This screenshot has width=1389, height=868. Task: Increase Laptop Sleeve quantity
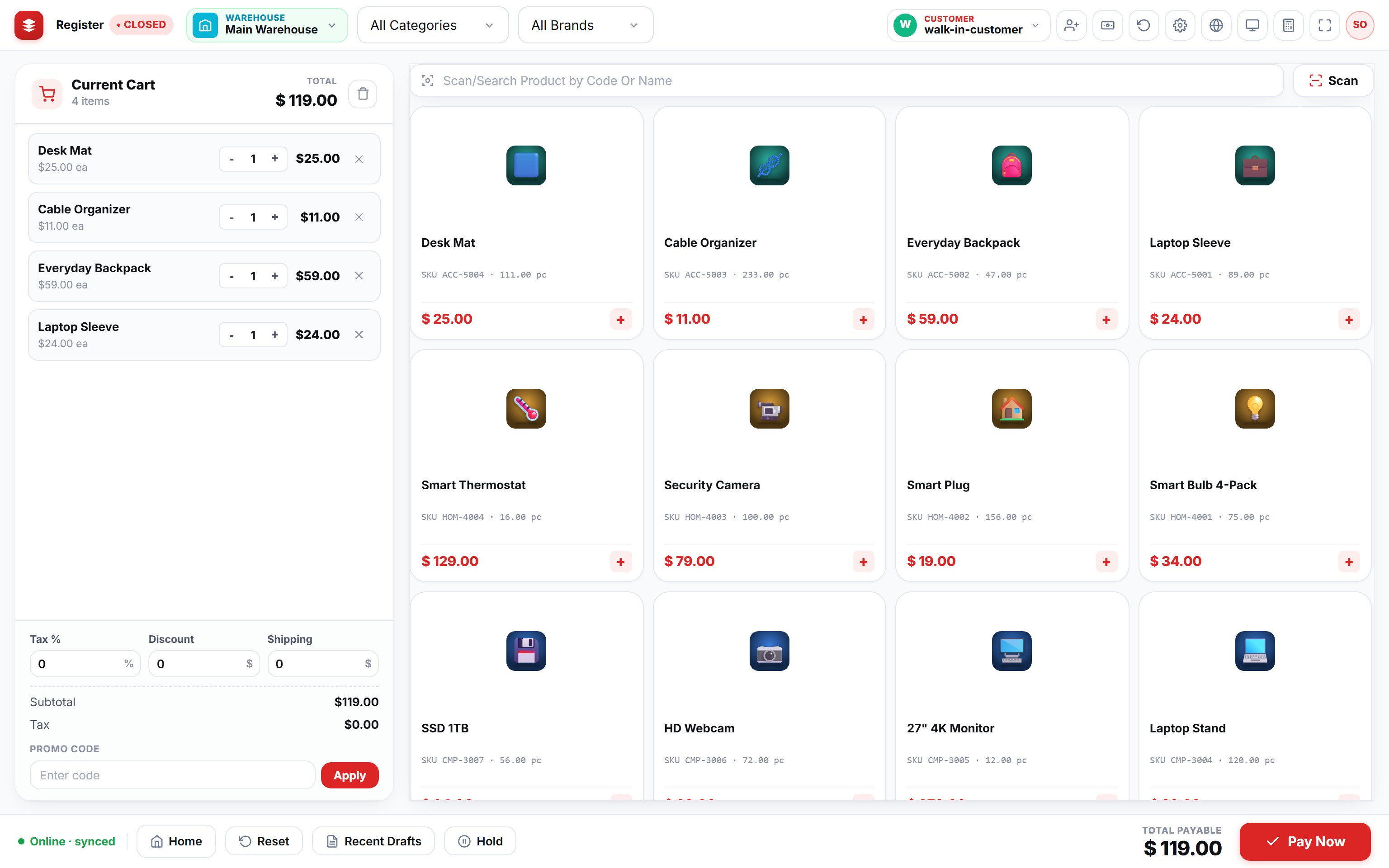pyautogui.click(x=275, y=335)
